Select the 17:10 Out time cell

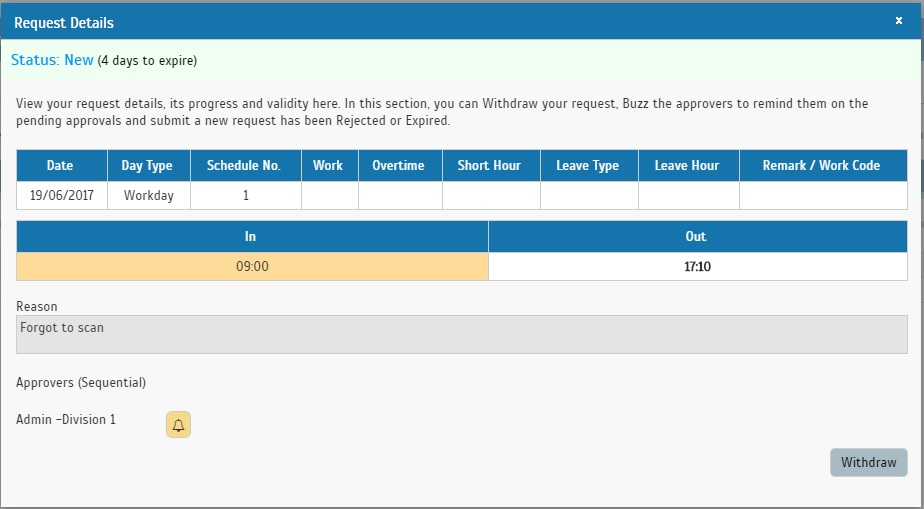(x=698, y=267)
